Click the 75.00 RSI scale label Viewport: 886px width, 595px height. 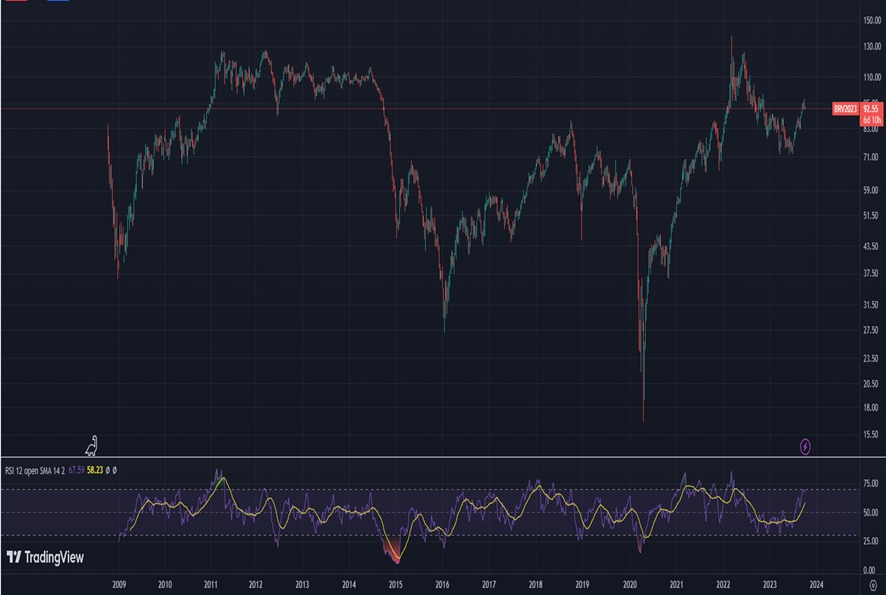coord(871,484)
